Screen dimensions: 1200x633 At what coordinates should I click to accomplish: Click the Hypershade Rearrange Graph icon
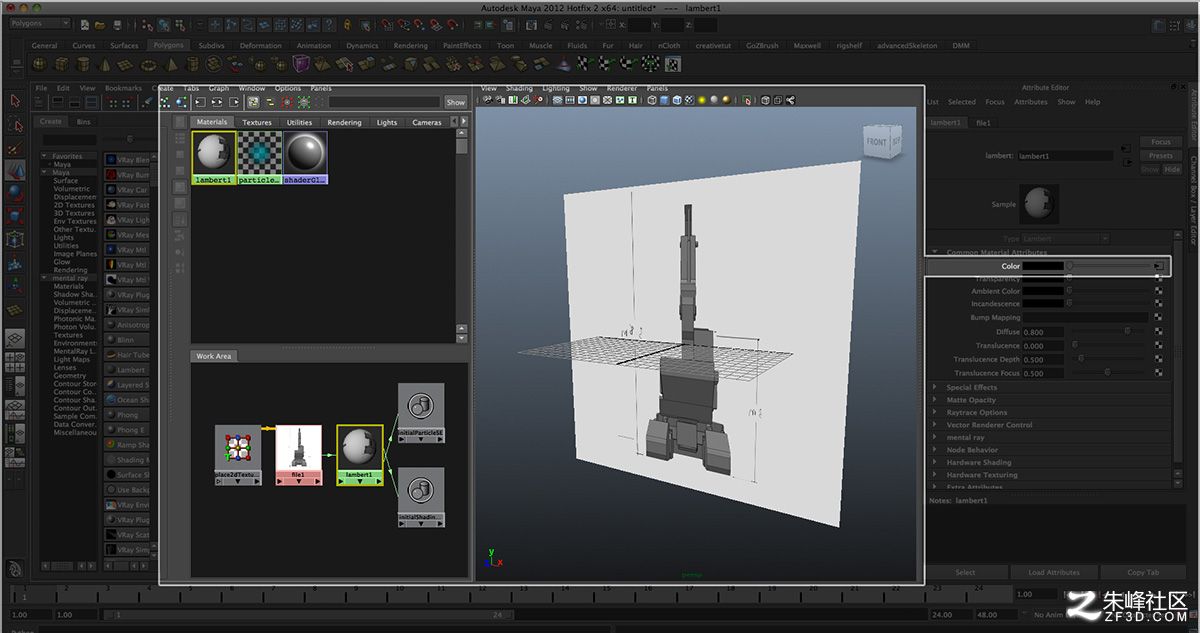pos(164,101)
